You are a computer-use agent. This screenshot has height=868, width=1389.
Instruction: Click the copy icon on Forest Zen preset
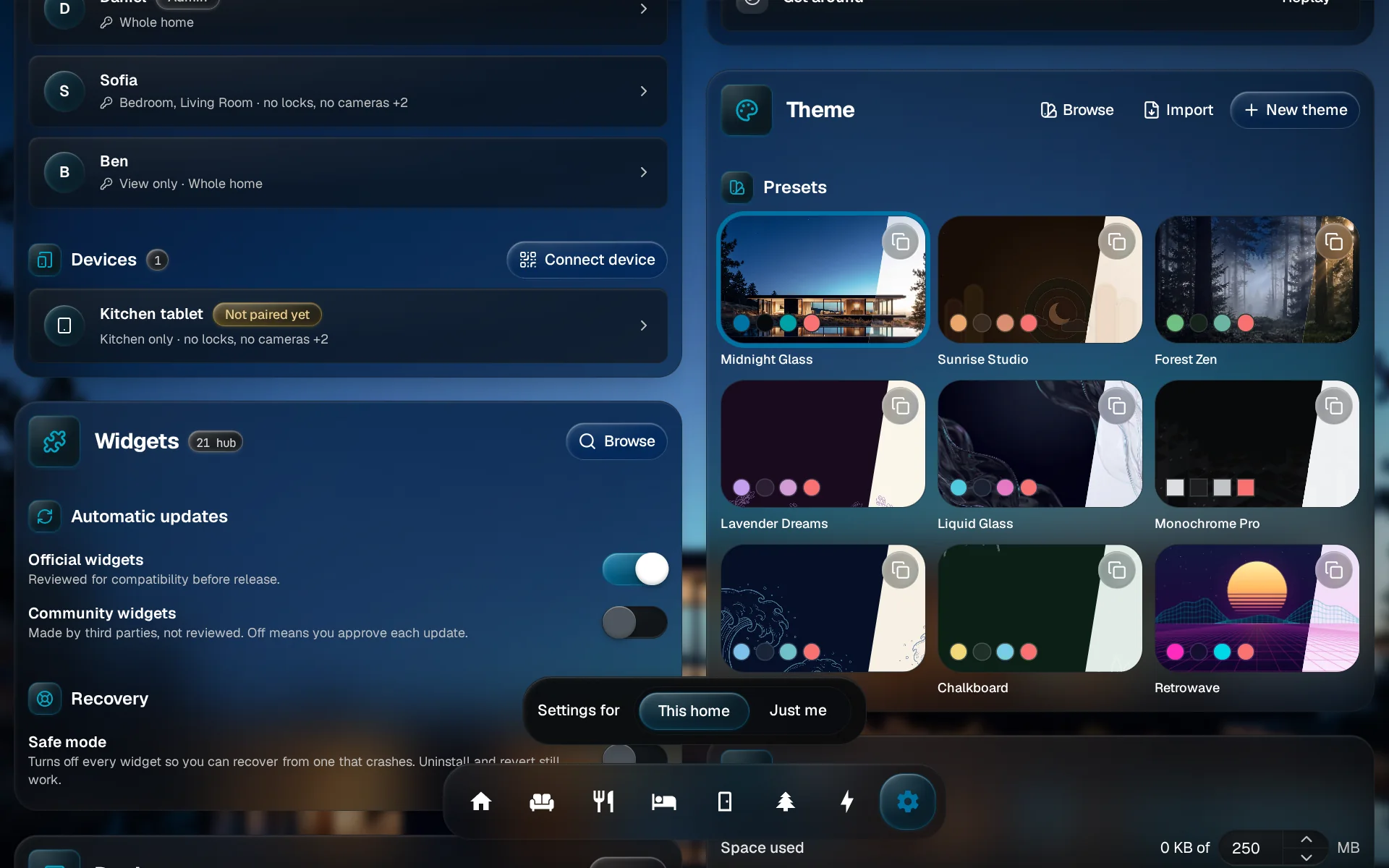pyautogui.click(x=1334, y=242)
